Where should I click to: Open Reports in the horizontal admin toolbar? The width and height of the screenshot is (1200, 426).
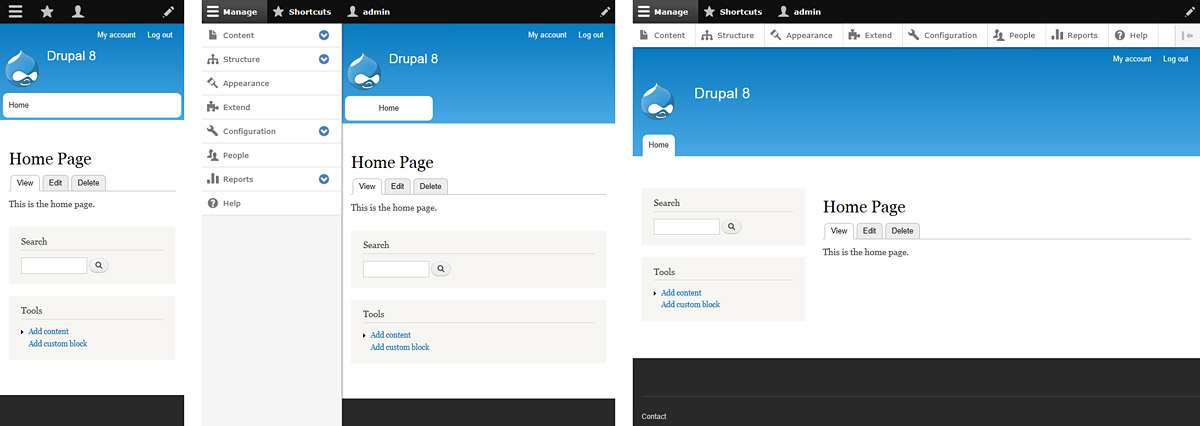(x=1075, y=35)
